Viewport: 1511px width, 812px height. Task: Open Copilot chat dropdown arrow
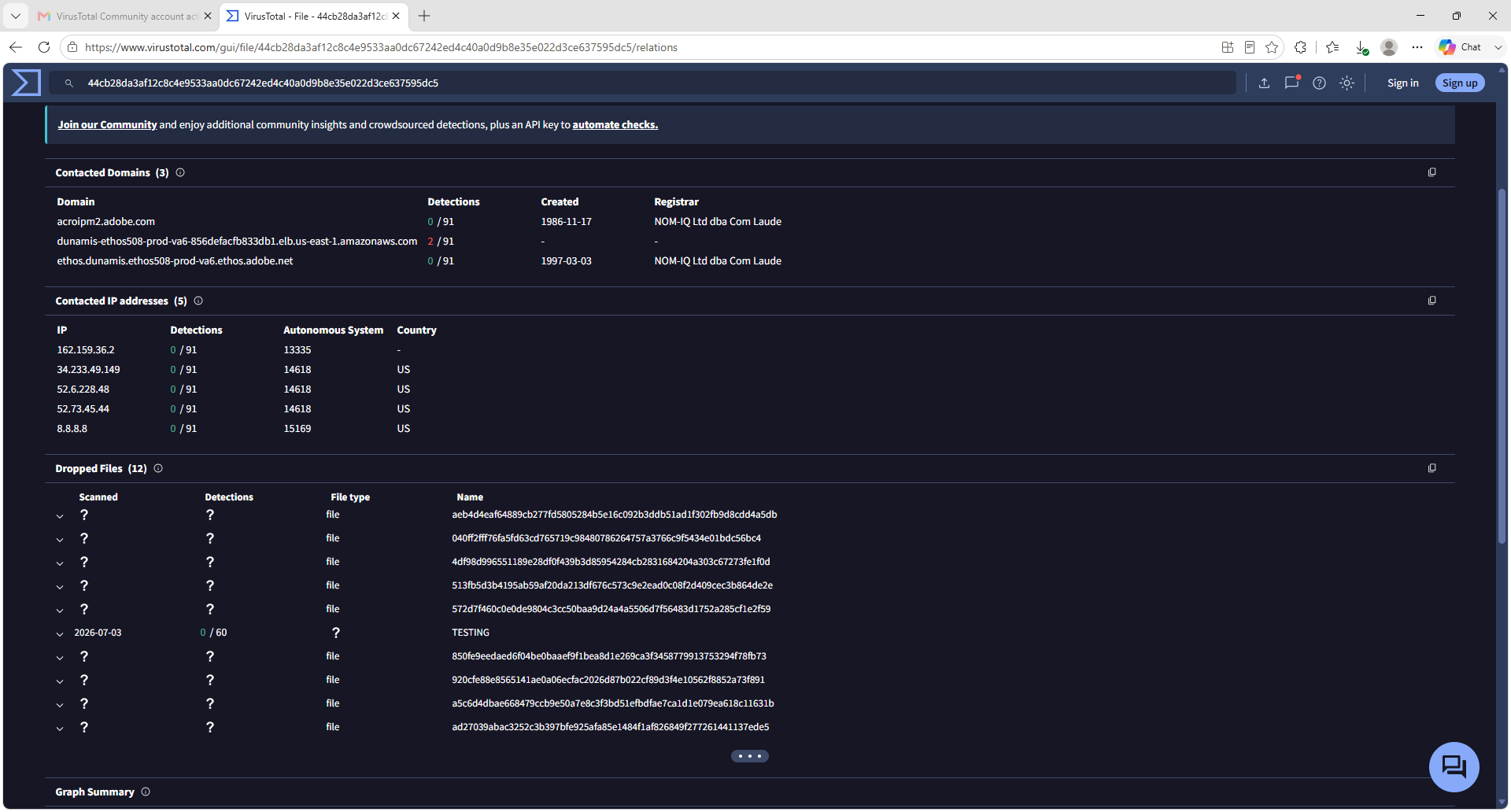tap(1498, 47)
